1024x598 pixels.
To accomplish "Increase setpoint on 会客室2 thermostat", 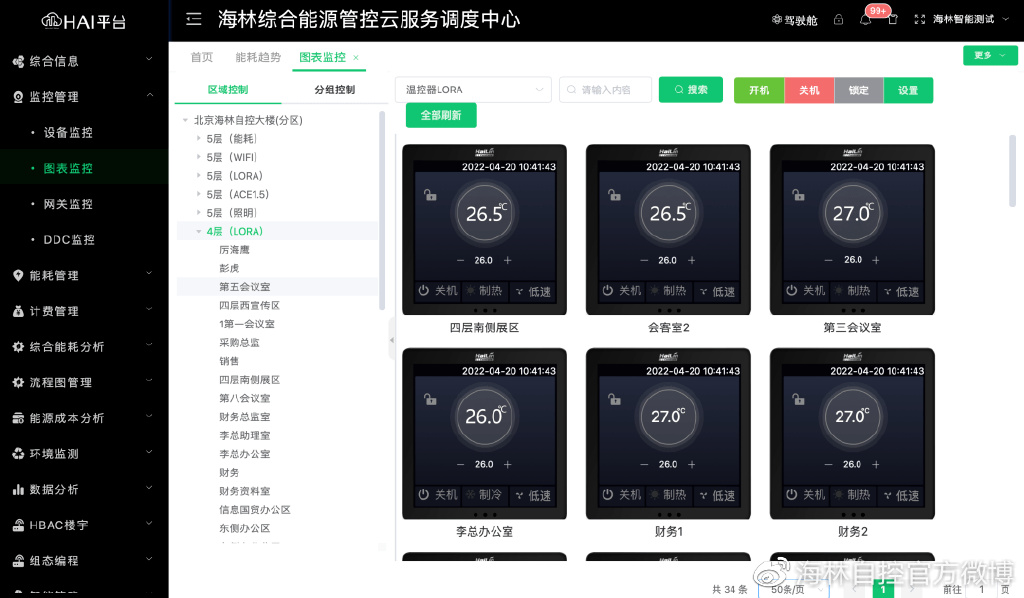I will pos(692,260).
